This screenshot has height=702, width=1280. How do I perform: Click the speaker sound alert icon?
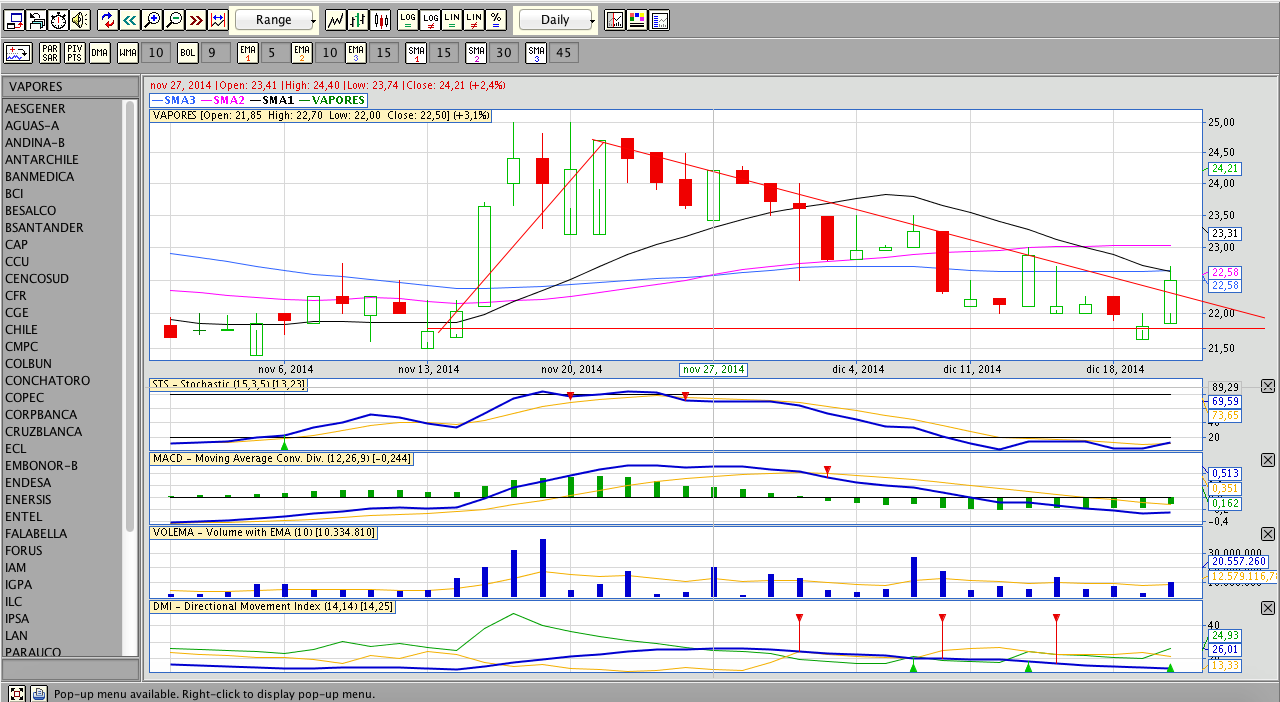[x=80, y=20]
